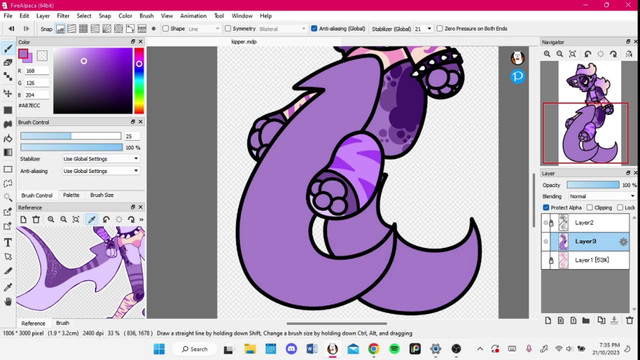Viewport: 640px width, 360px height.
Task: Open the Stabilizer (Global) value dropdown
Action: click(x=423, y=29)
